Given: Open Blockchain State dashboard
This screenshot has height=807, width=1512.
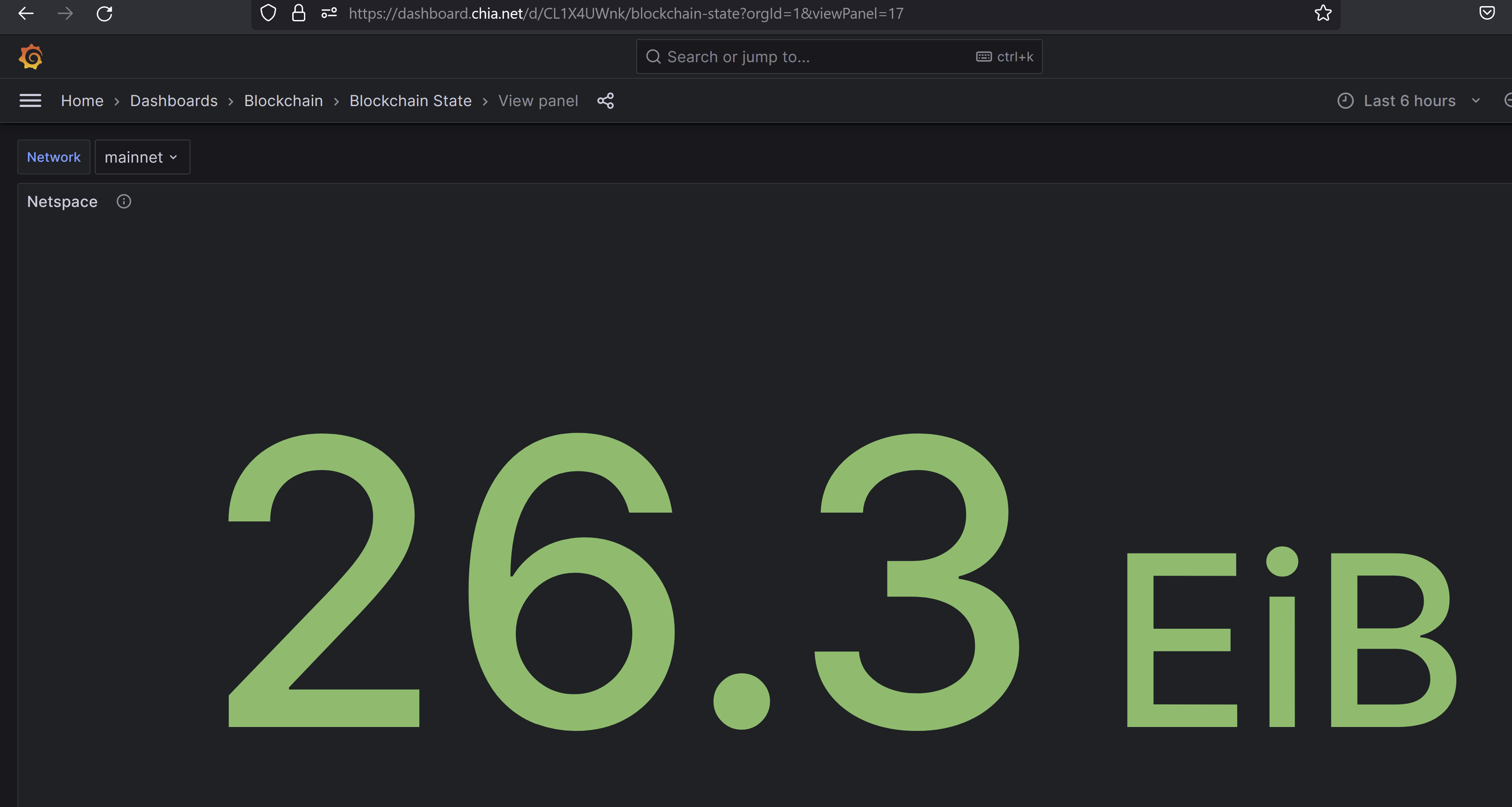Looking at the screenshot, I should pos(410,100).
